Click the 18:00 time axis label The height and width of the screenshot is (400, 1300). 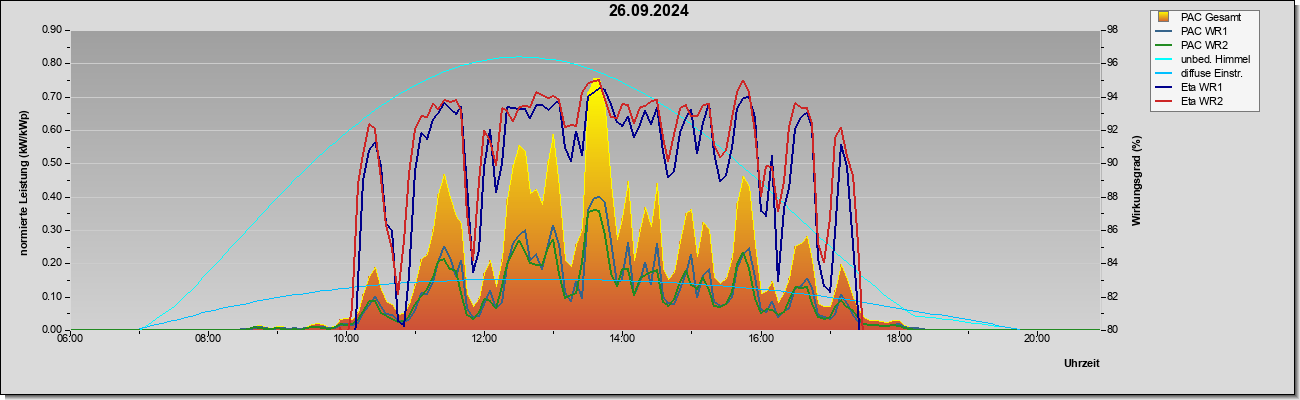coord(899,338)
